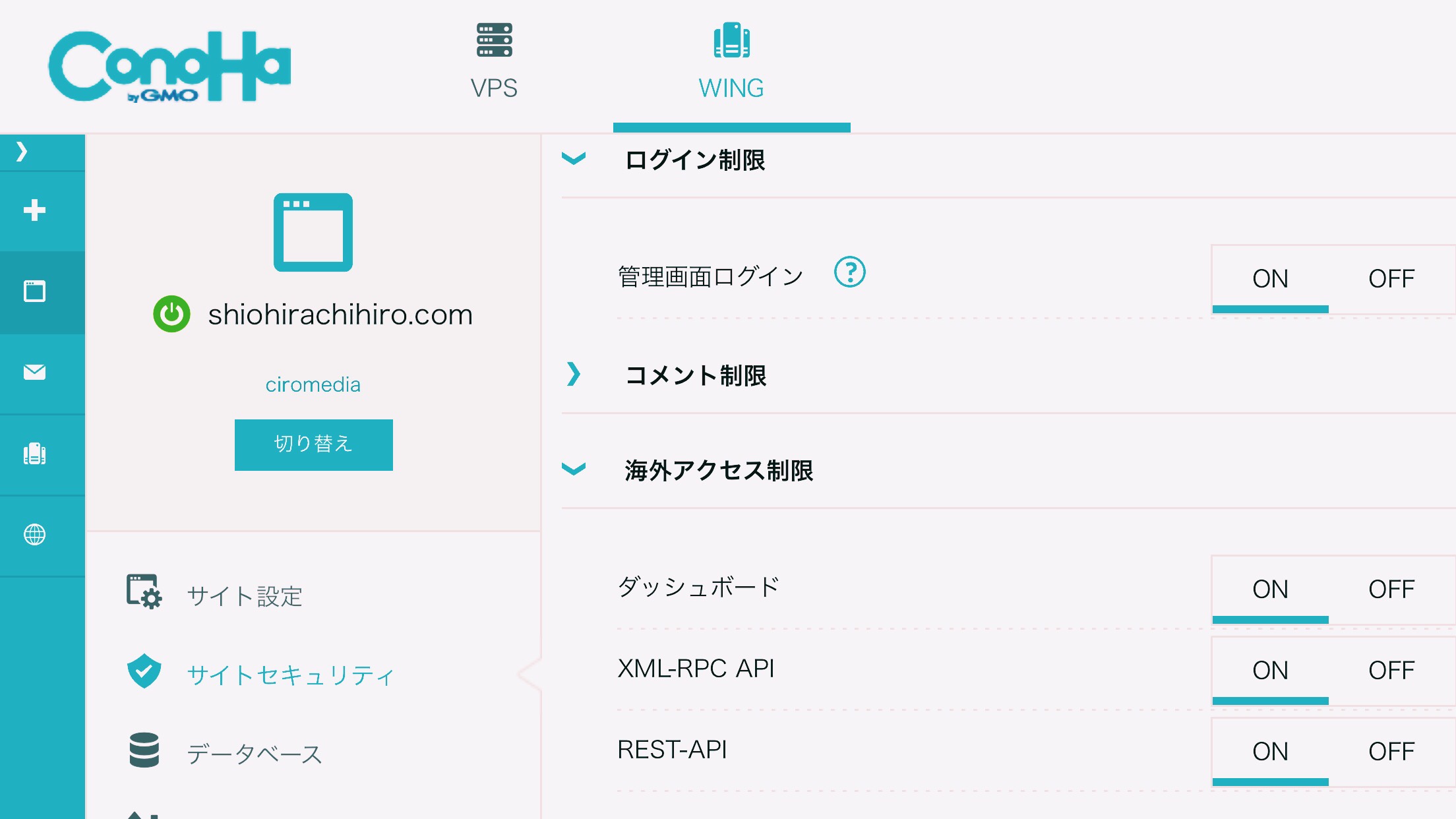Click the ConoHa by GMO logo
Image resolution: width=1456 pixels, height=819 pixels.
(x=169, y=66)
